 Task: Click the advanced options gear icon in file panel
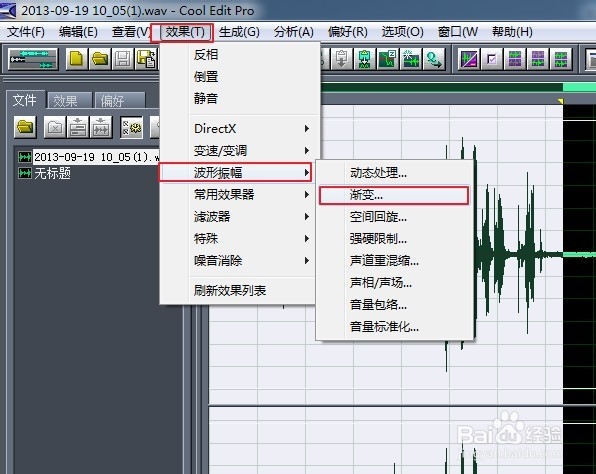(x=132, y=127)
